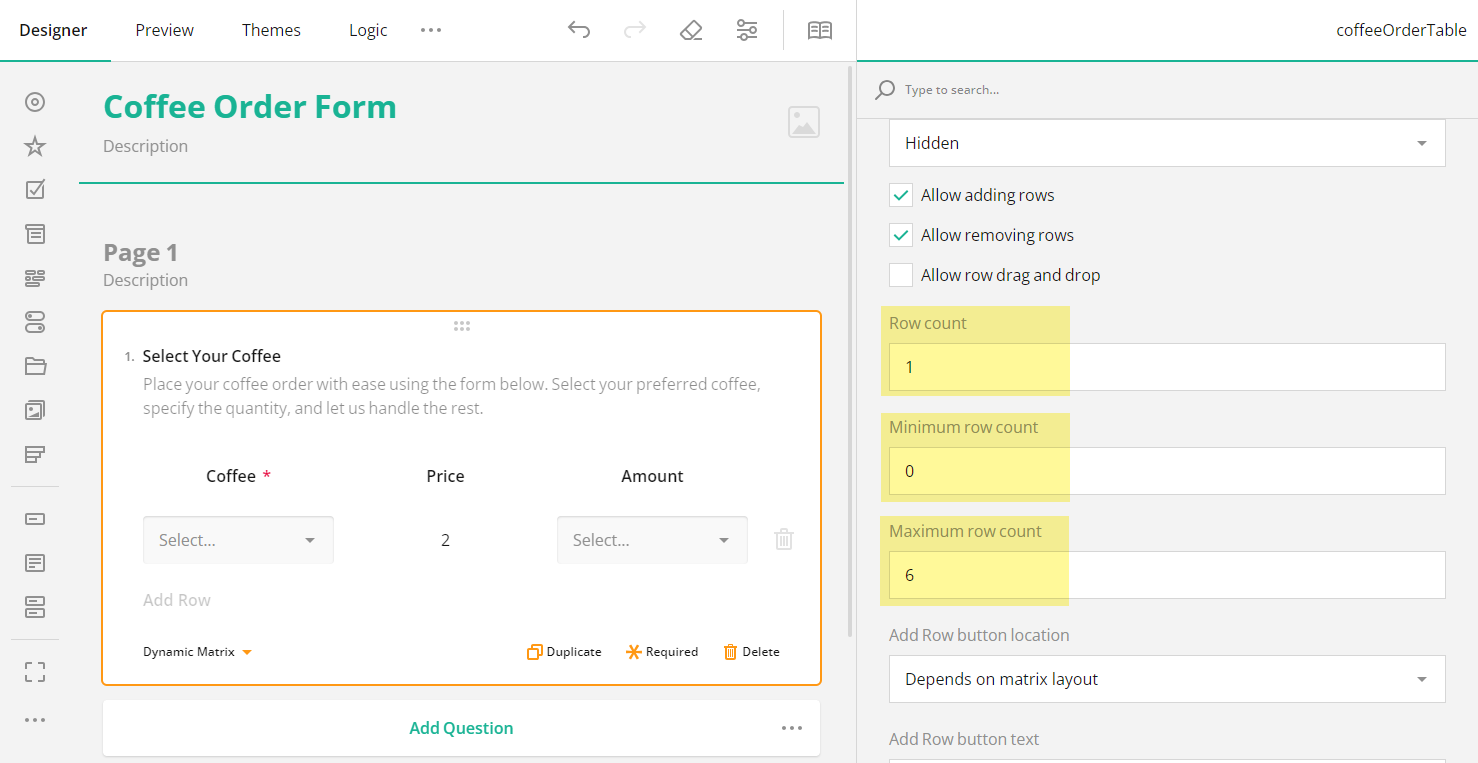Mark the question as Required
1478x763 pixels.
click(x=661, y=651)
